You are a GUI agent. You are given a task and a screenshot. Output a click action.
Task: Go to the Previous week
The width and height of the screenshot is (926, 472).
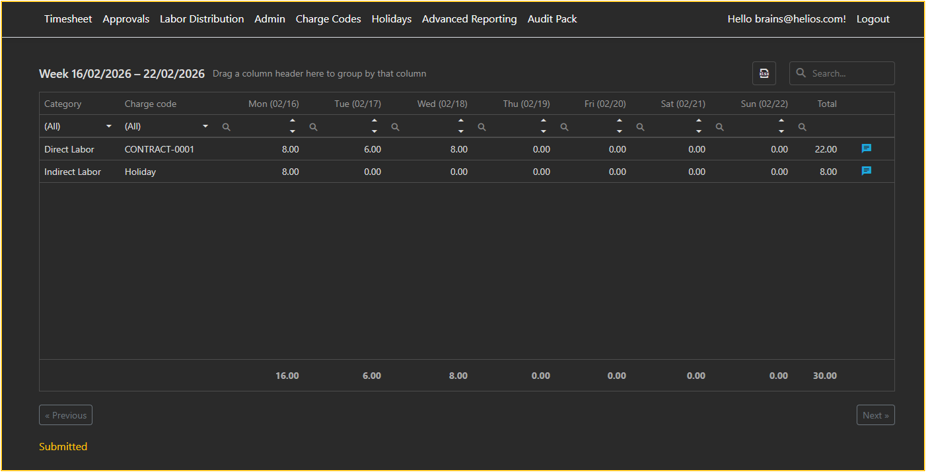(66, 415)
